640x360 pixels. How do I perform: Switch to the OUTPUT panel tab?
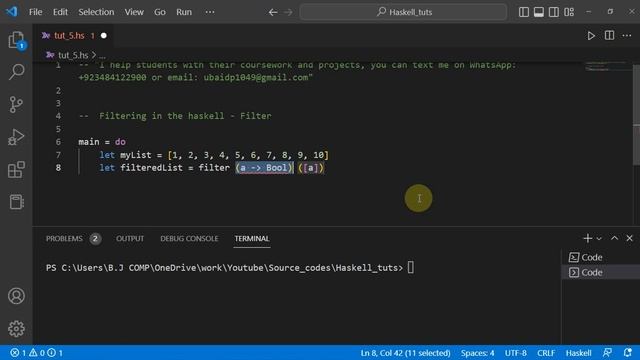pyautogui.click(x=130, y=238)
